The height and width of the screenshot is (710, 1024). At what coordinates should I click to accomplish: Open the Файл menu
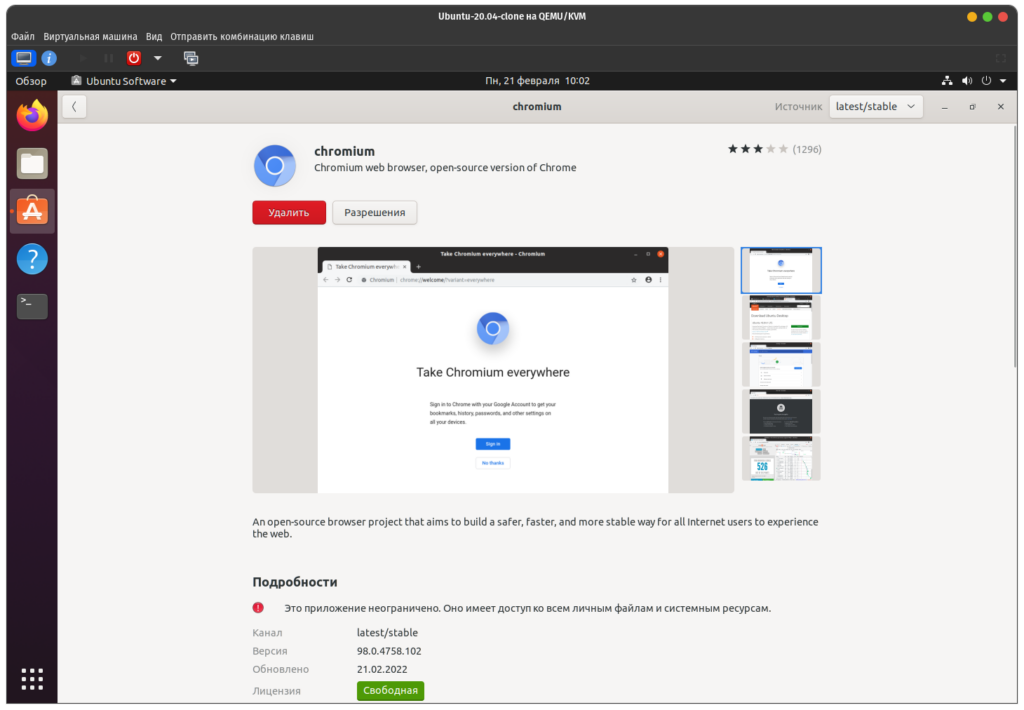point(23,36)
